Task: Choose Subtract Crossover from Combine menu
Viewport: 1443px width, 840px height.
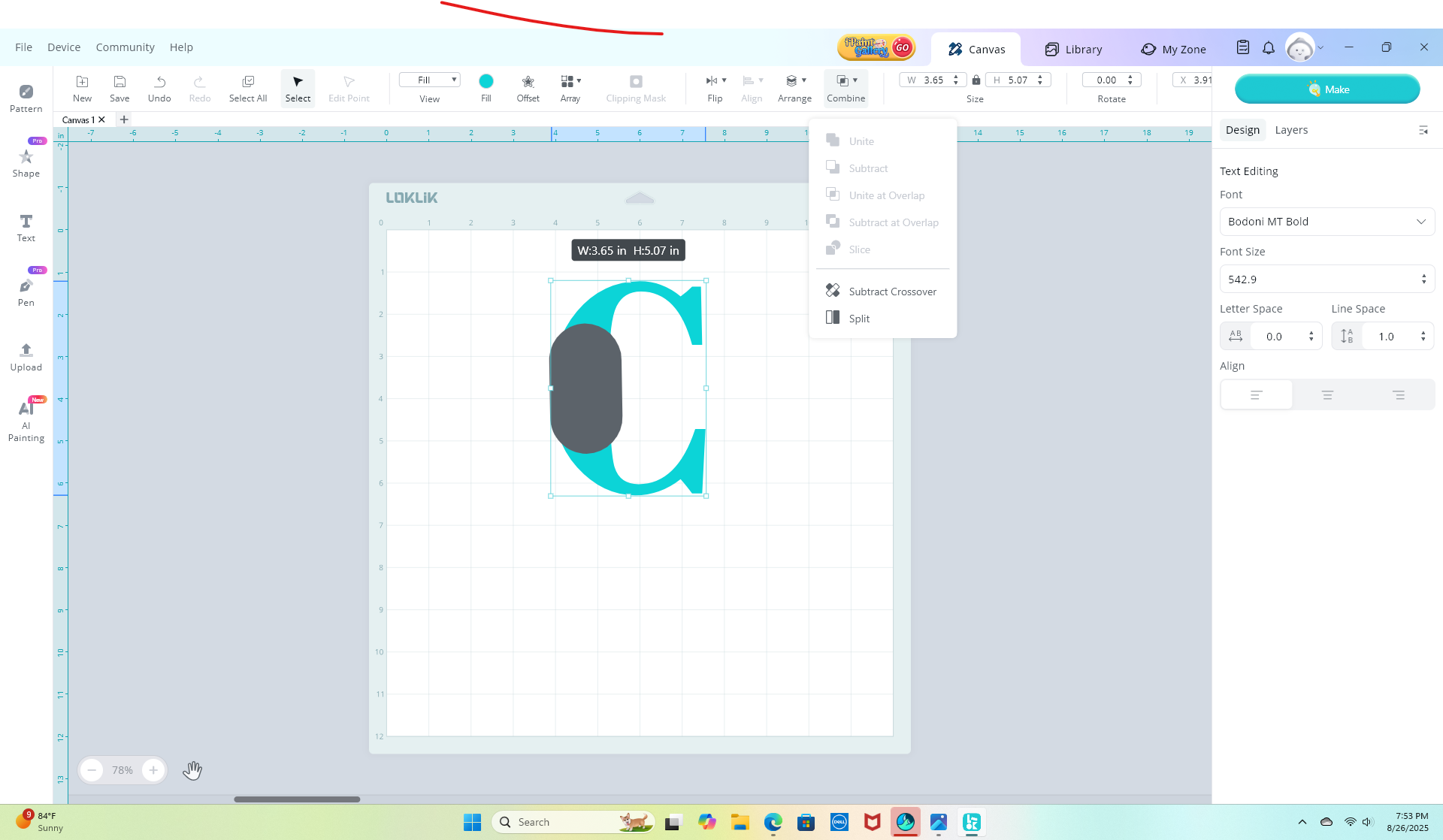Action: pyautogui.click(x=892, y=292)
